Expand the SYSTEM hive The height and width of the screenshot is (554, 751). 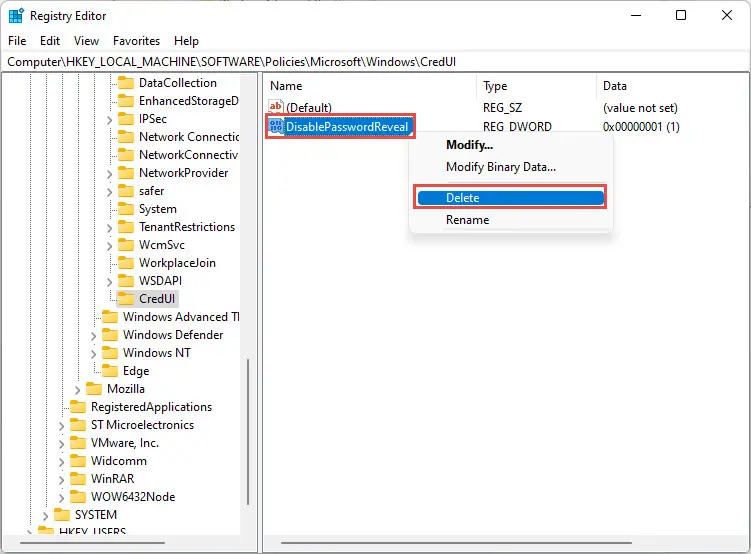point(46,516)
